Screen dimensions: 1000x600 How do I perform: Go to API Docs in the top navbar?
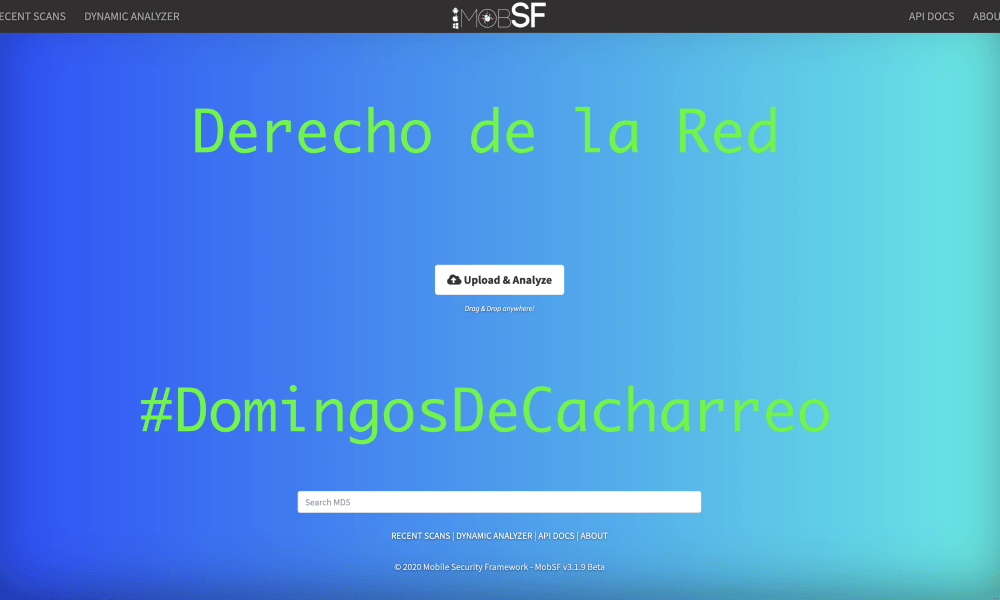click(x=931, y=17)
